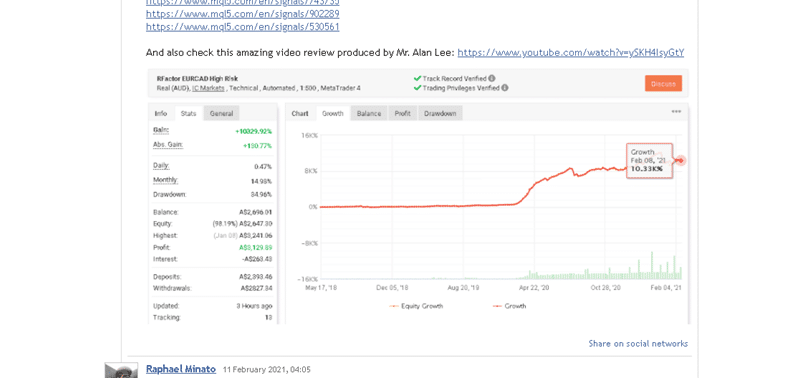The image size is (800, 378).
Task: Switch to the Stats tab
Action: [188, 114]
